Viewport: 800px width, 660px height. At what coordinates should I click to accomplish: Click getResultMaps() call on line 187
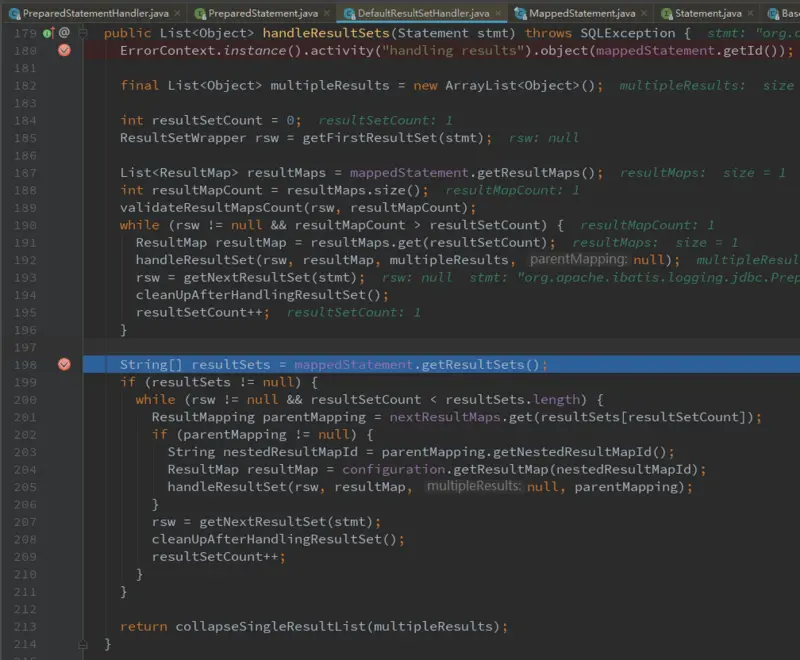[x=536, y=173]
